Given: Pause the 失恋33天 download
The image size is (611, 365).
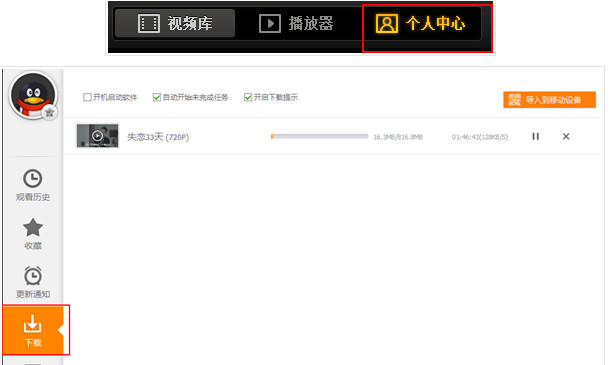Looking at the screenshot, I should [x=535, y=136].
